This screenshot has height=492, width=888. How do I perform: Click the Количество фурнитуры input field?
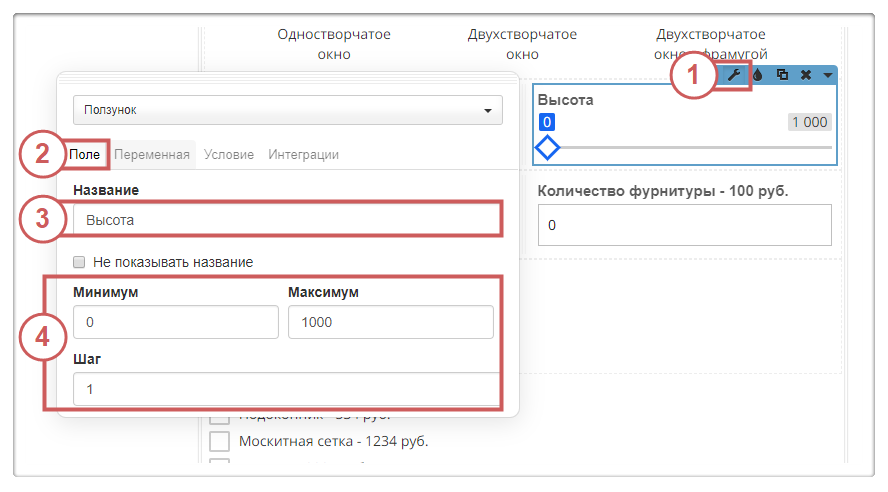click(x=684, y=226)
